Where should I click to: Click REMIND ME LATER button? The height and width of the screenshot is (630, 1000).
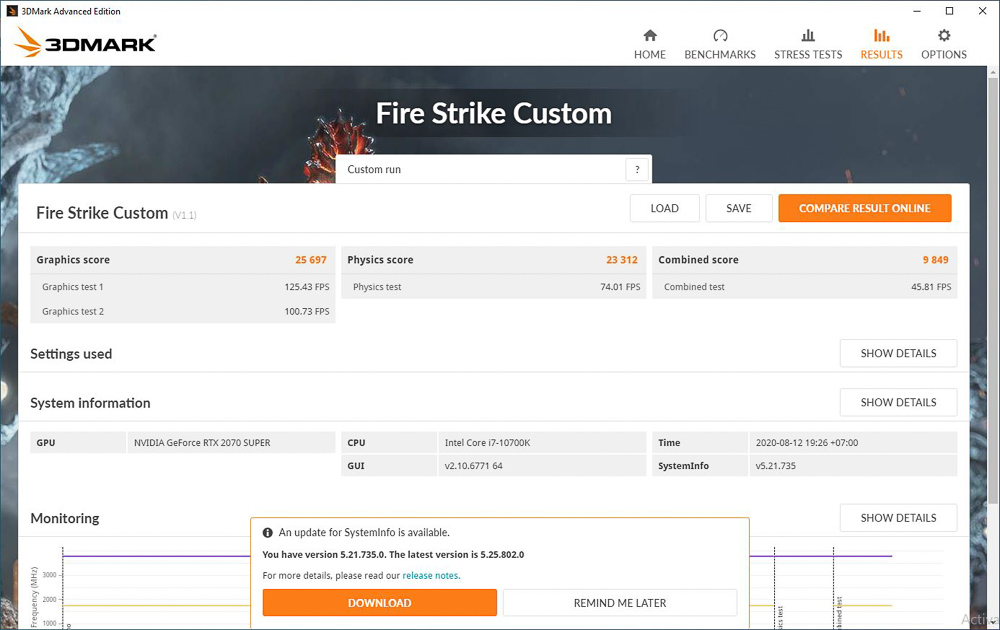coord(620,603)
